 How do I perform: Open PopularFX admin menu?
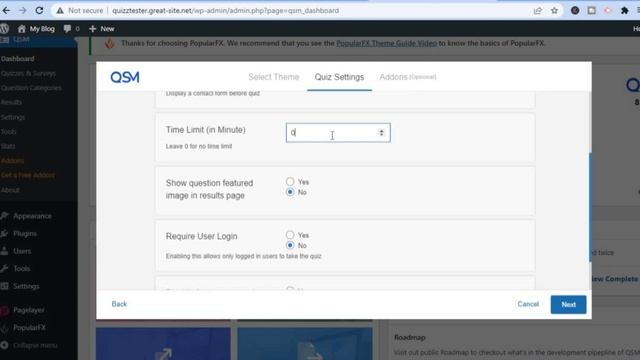(x=29, y=328)
